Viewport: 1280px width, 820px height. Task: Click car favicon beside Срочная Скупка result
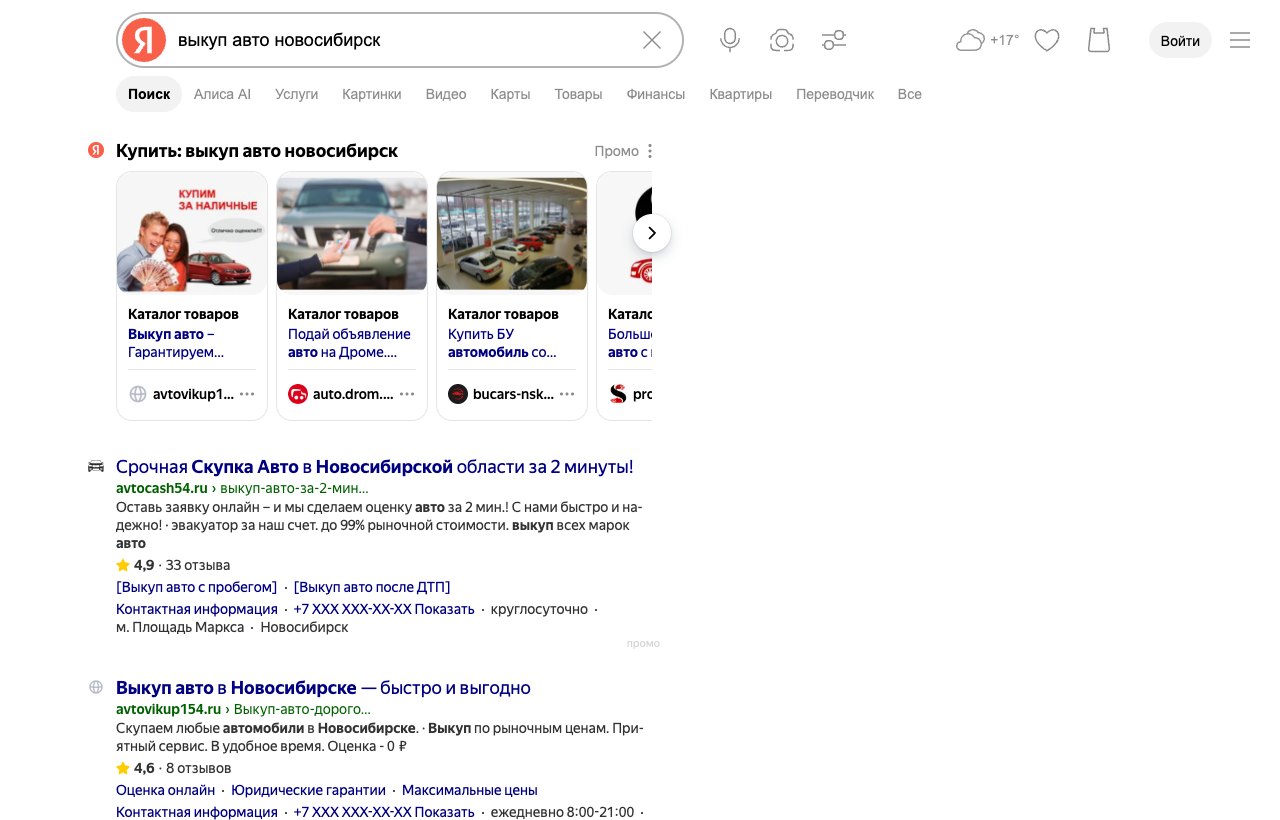(96, 466)
